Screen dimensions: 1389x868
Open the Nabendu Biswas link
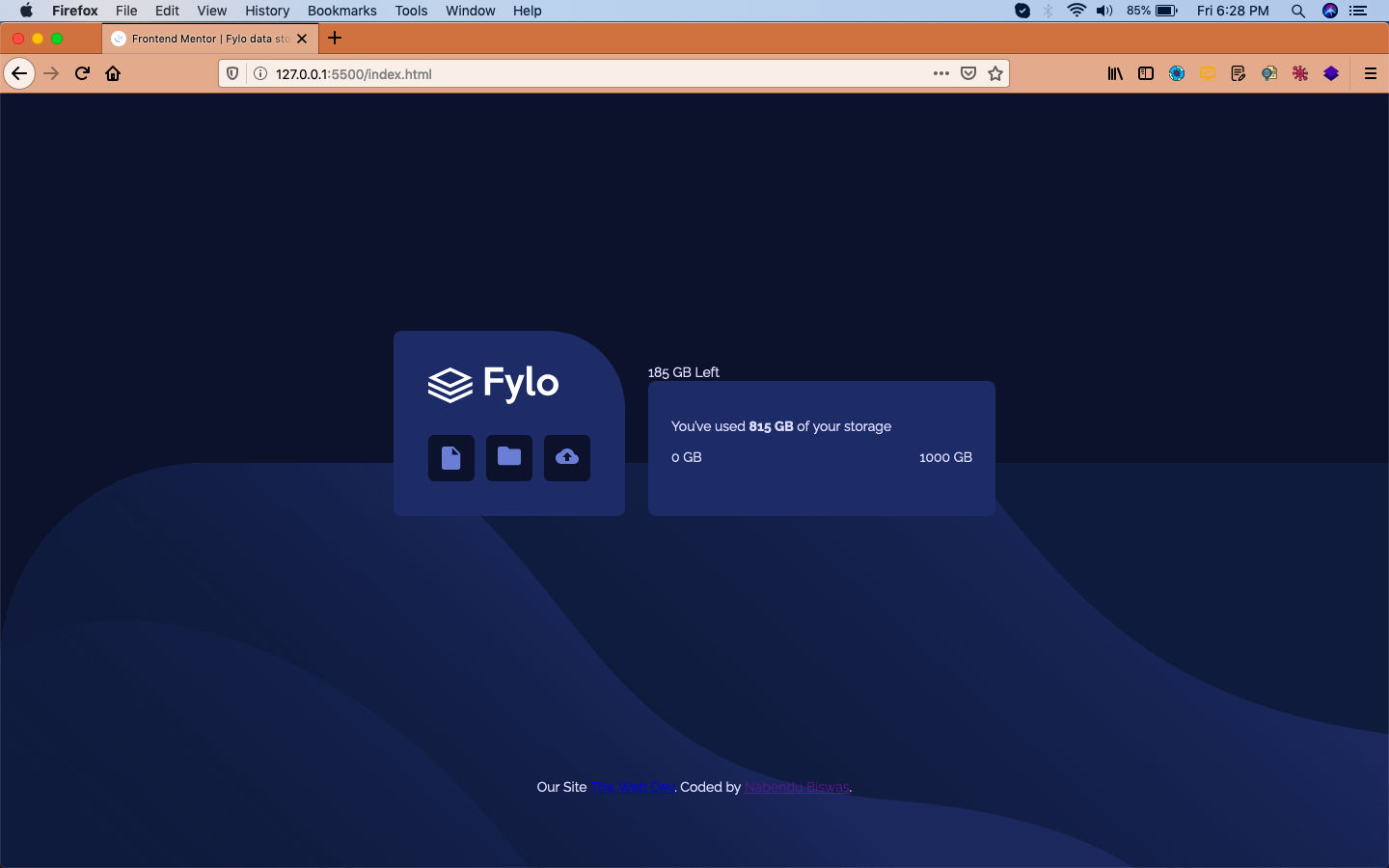[x=797, y=787]
